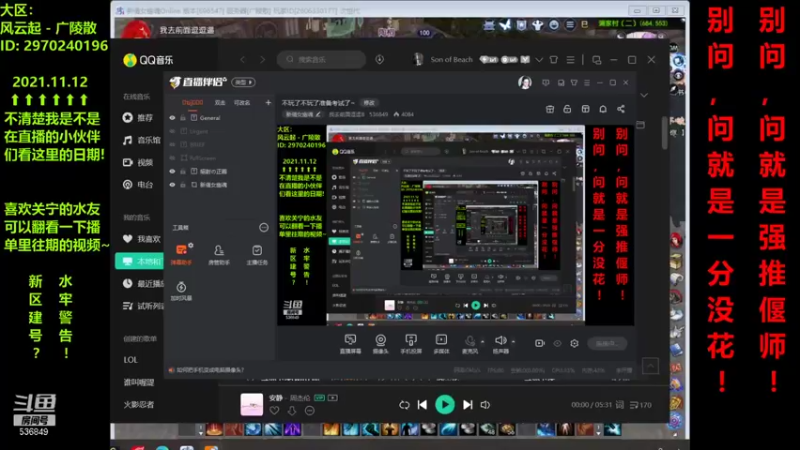The image size is (800, 450).
Task: Click the album cover thumbnail of 安静
Action: pyautogui.click(x=252, y=405)
